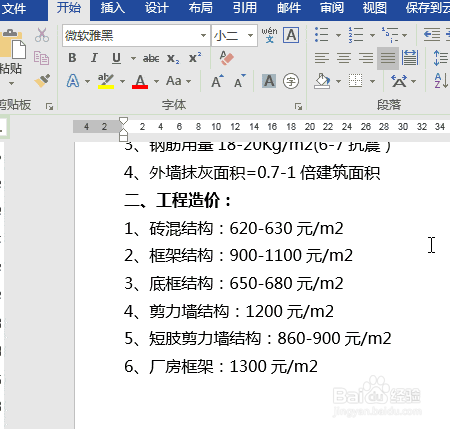Click the Asian Layout icon

[399, 81]
